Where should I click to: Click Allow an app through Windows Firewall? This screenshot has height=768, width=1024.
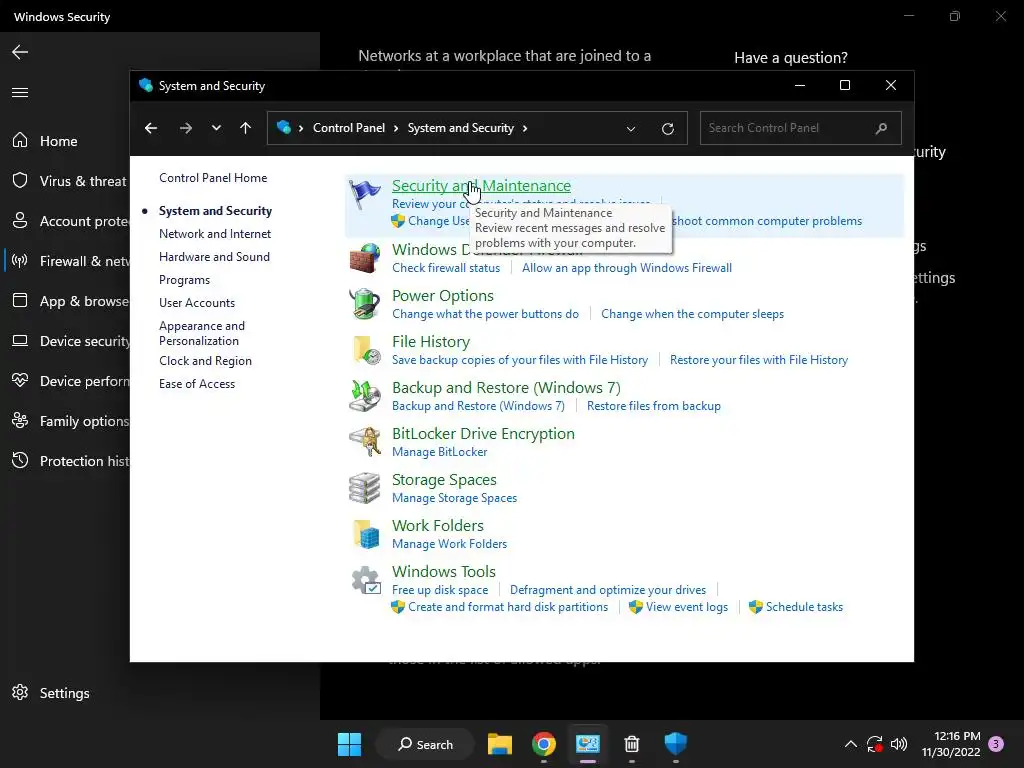tap(627, 268)
